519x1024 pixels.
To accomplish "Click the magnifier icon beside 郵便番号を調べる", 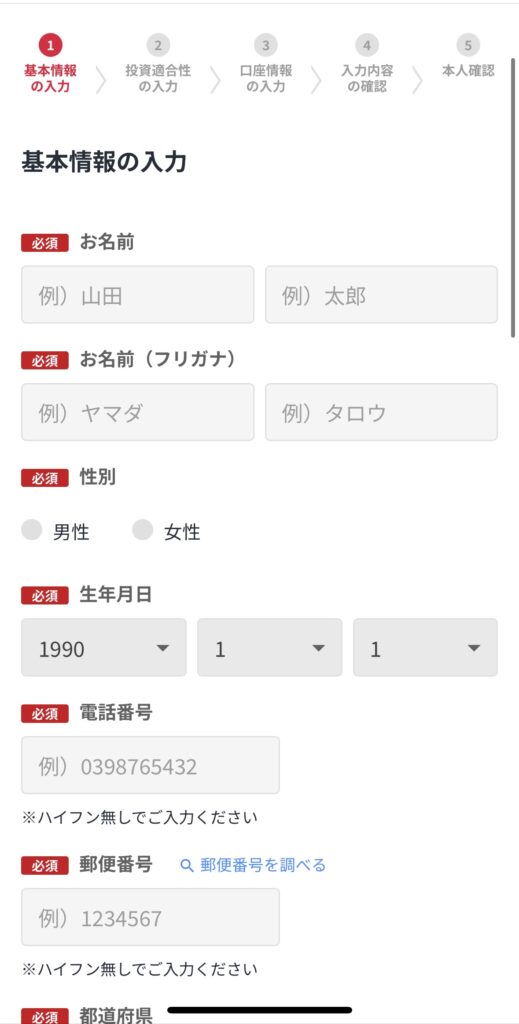I will 187,866.
